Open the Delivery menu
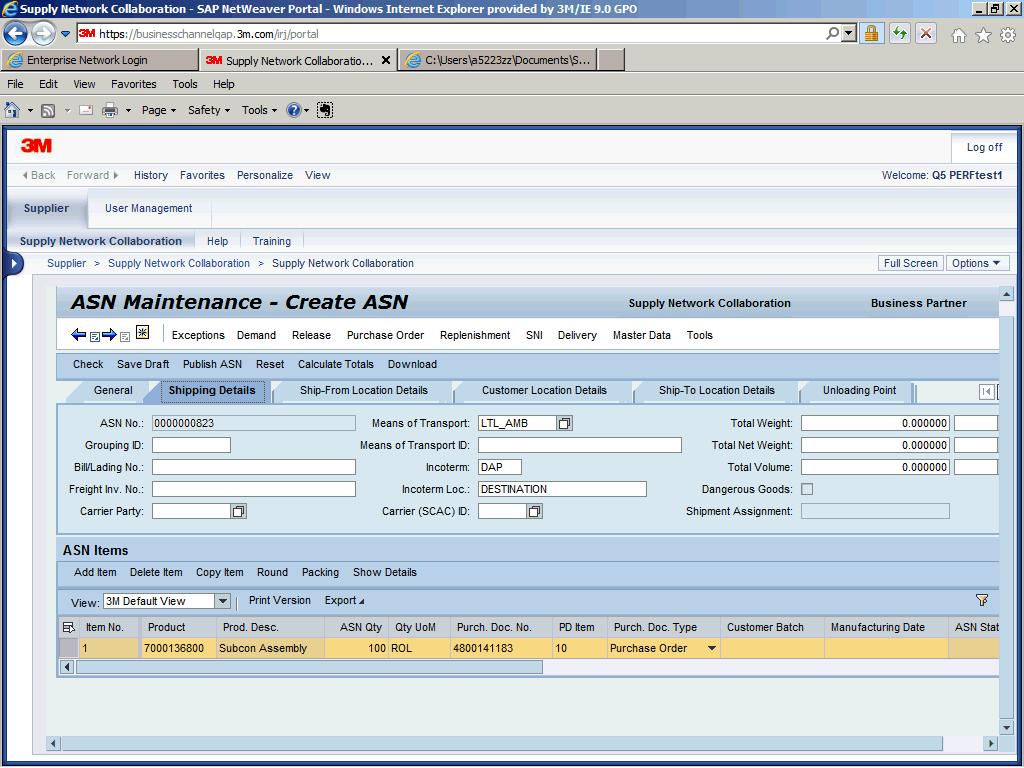 (577, 335)
